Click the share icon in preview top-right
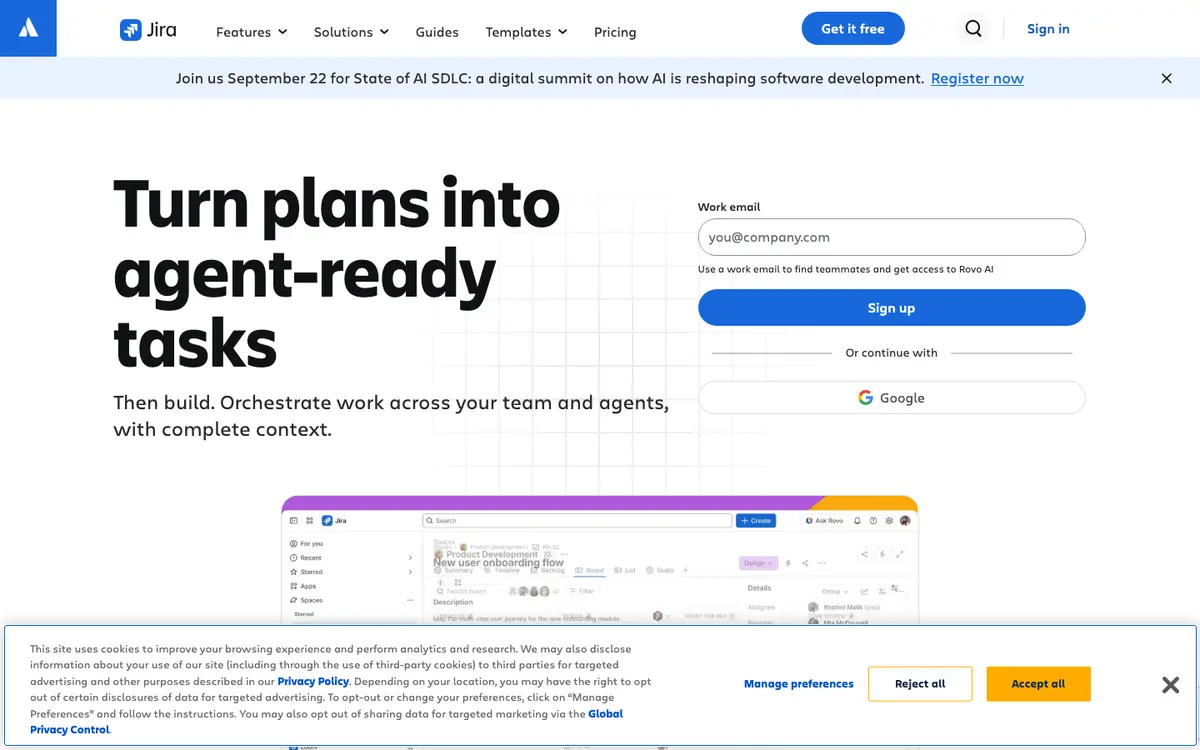 [x=865, y=554]
